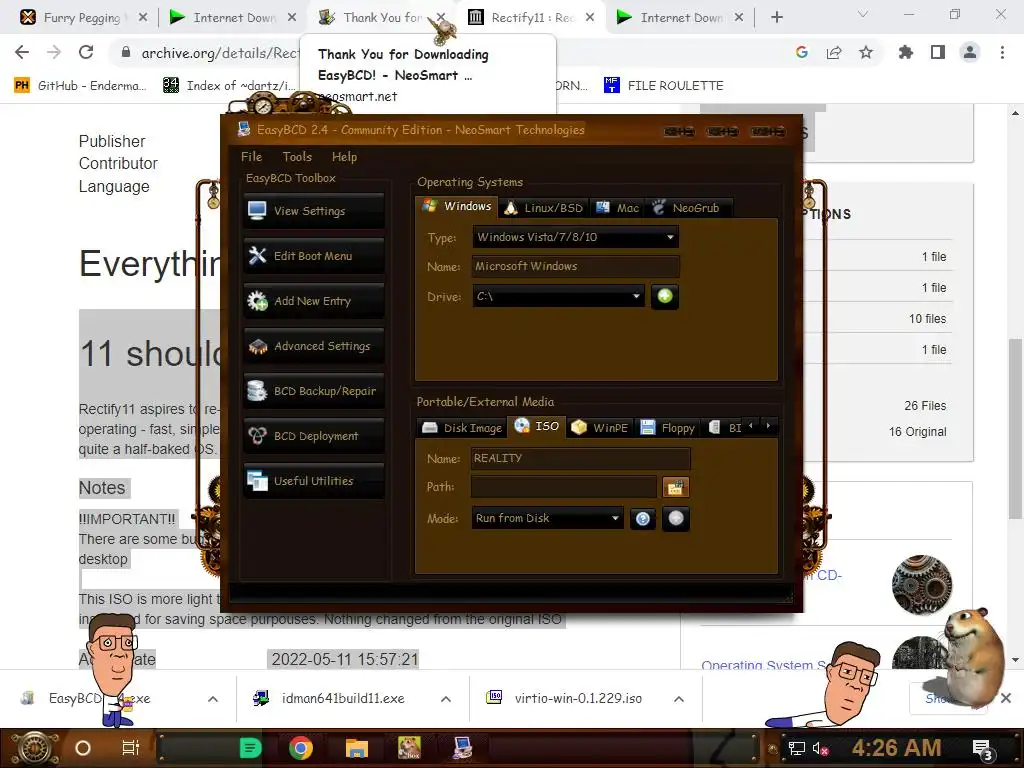The height and width of the screenshot is (768, 1024).
Task: Open BCD Backup/Repair section
Action: (313, 391)
